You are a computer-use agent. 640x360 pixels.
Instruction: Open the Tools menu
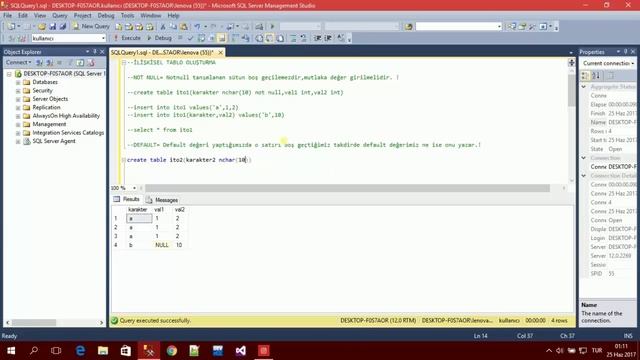coord(127,16)
